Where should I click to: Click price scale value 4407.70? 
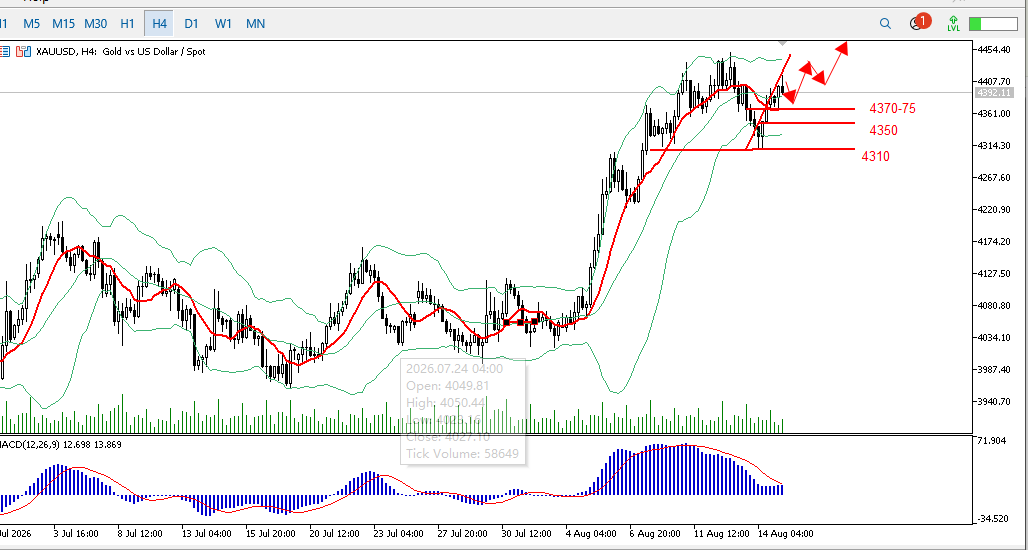[995, 82]
